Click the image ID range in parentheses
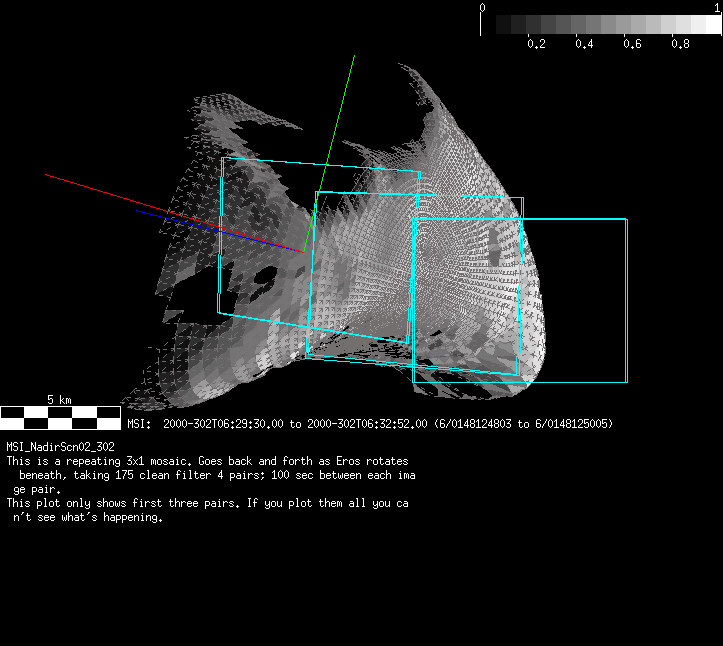 [523, 424]
